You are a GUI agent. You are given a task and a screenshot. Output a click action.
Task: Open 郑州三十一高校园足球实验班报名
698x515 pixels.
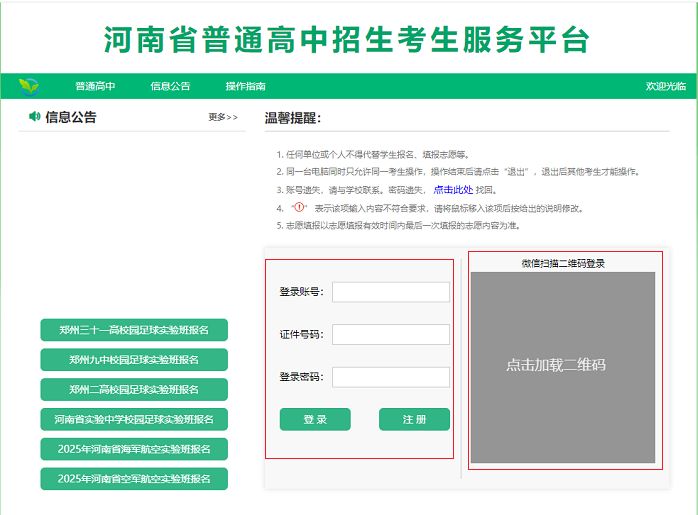click(x=134, y=330)
